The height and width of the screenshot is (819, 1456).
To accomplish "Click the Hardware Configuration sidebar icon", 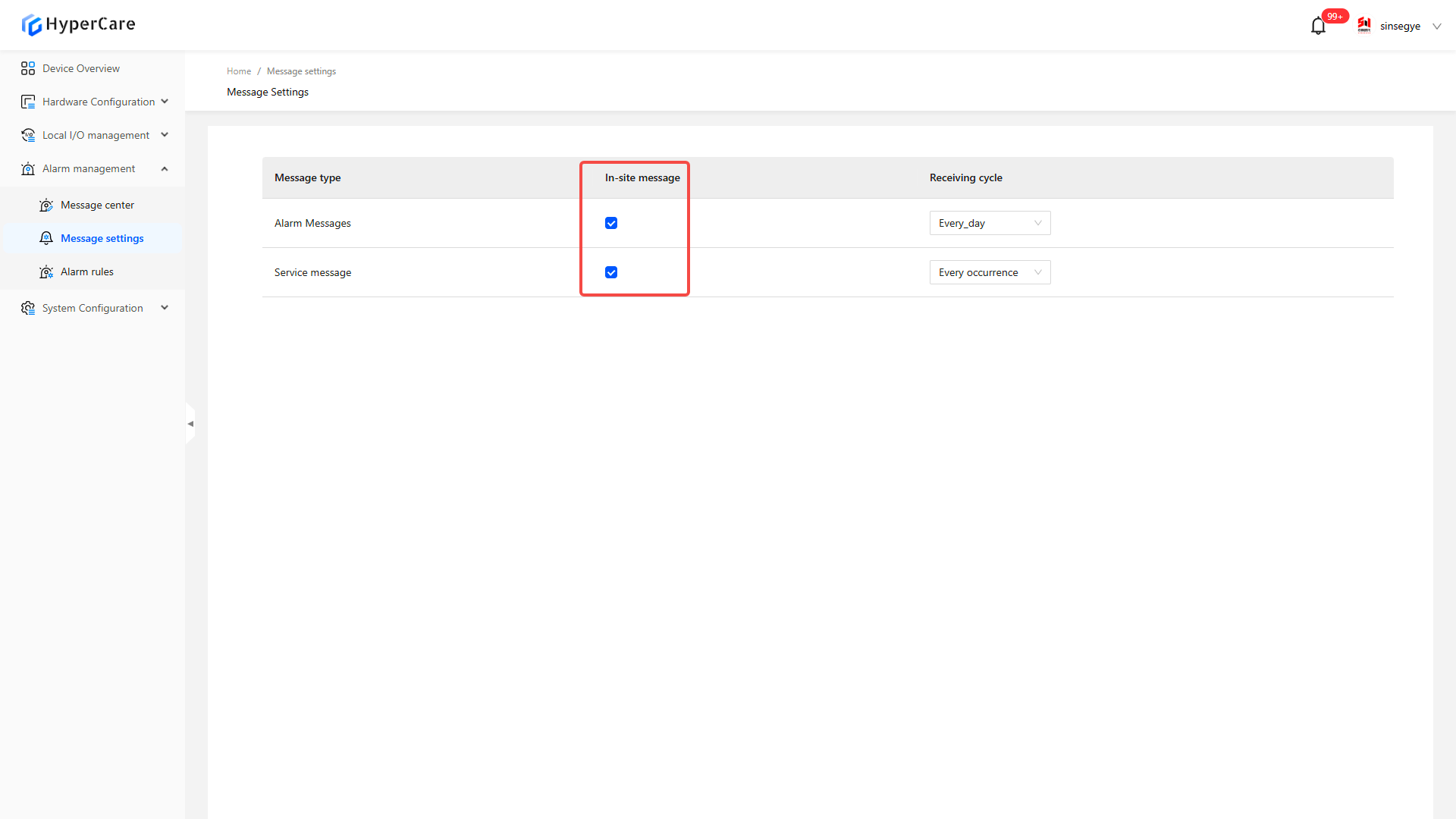I will (28, 102).
